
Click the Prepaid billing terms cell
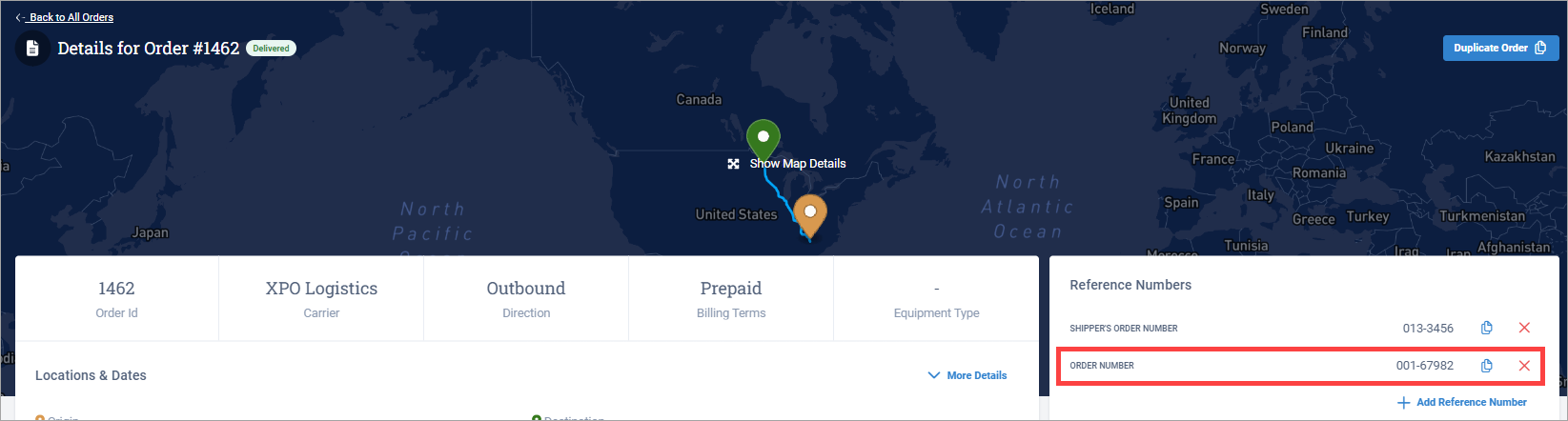coord(731,298)
